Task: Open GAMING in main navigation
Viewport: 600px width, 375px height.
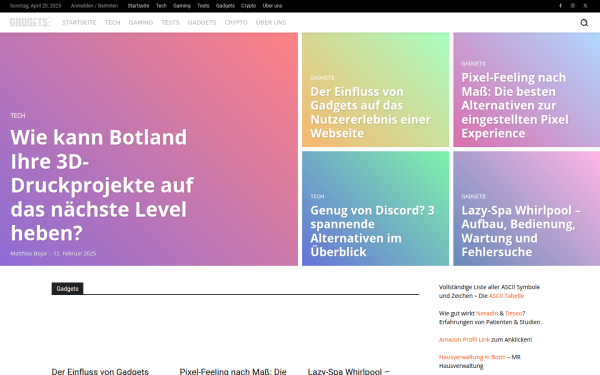Action: coord(141,23)
